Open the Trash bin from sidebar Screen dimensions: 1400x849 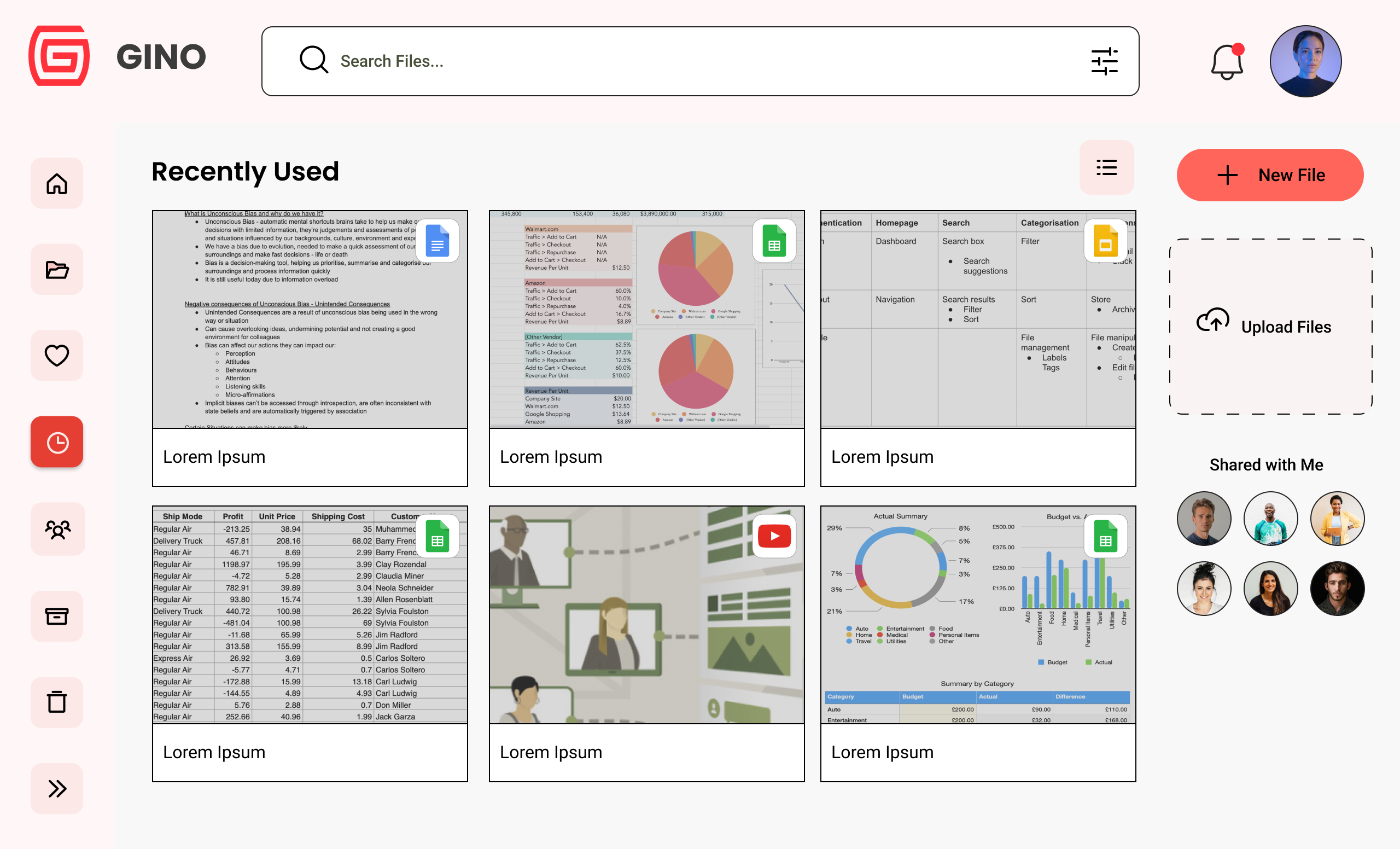point(57,702)
